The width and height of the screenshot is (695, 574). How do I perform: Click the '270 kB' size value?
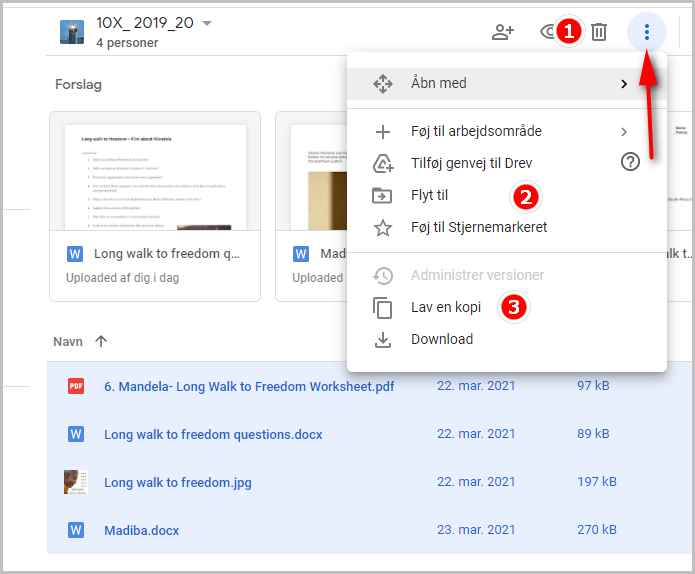pyautogui.click(x=597, y=530)
